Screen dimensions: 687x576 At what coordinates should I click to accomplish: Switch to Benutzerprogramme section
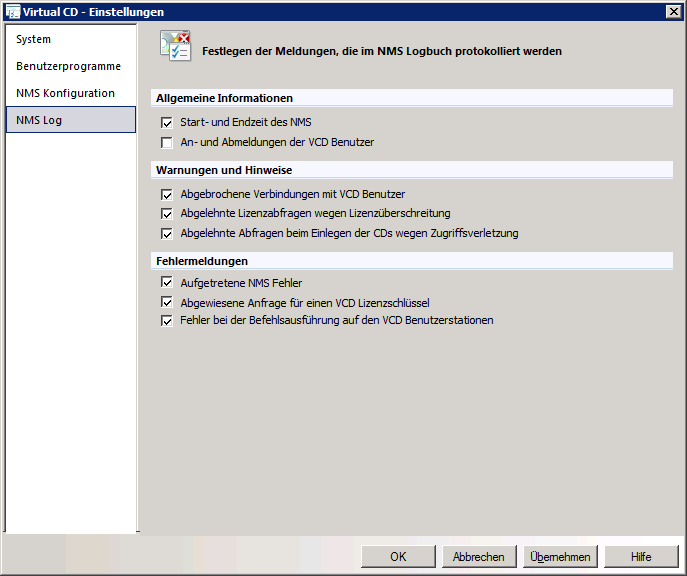click(x=71, y=66)
